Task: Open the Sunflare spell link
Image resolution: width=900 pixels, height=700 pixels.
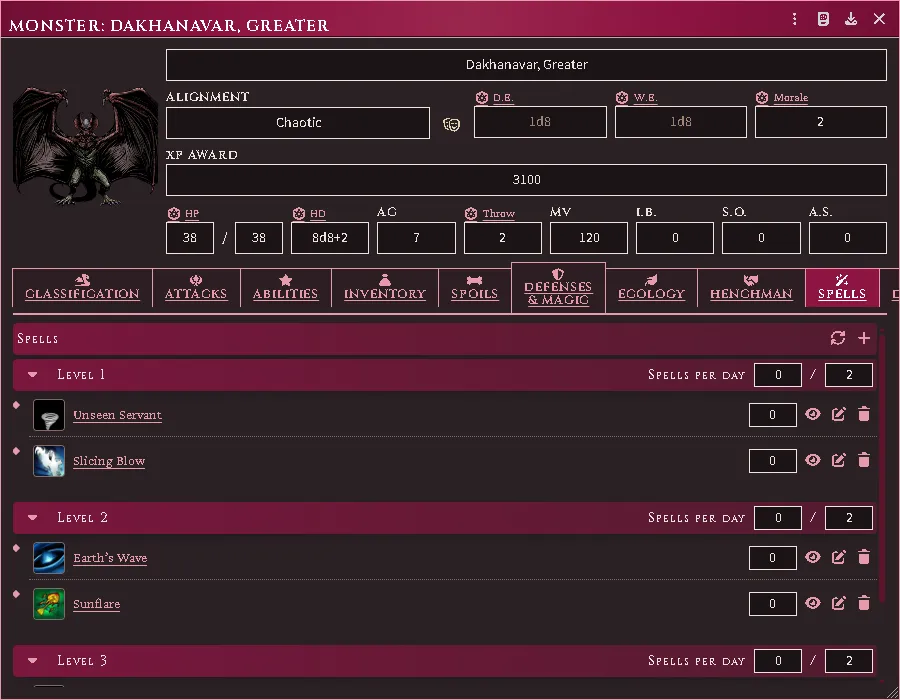Action: pos(96,604)
